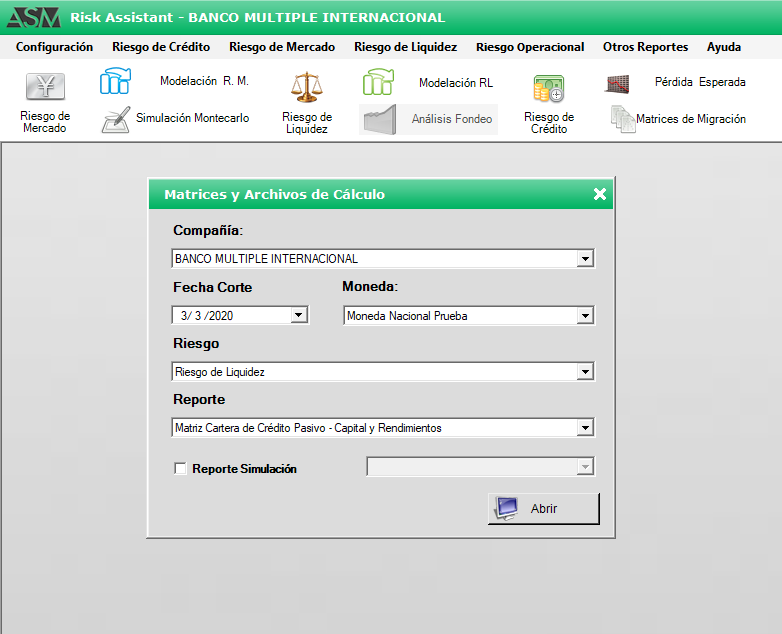This screenshot has height=634, width=782.
Task: Open the Otros Reportes menu
Action: coord(645,47)
